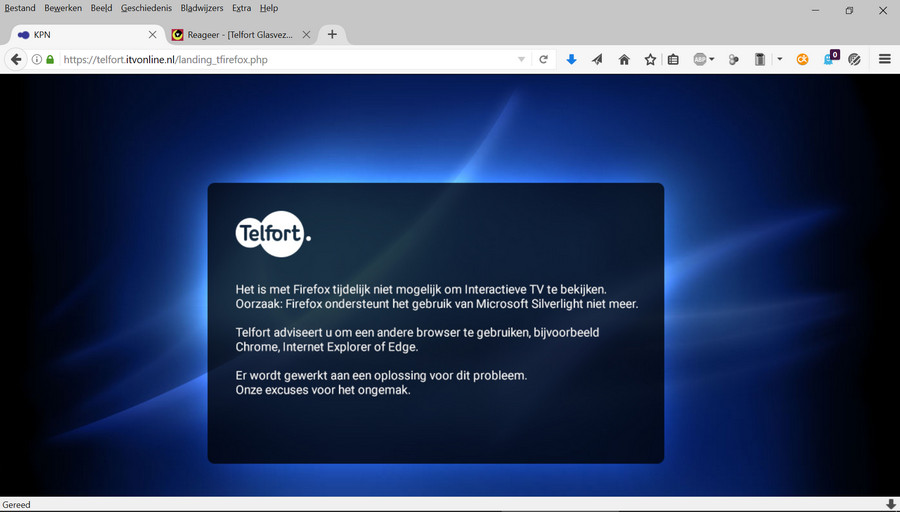Screen dimensions: 900x512
Task: Open the Downloads blue arrow icon
Action: 571,59
